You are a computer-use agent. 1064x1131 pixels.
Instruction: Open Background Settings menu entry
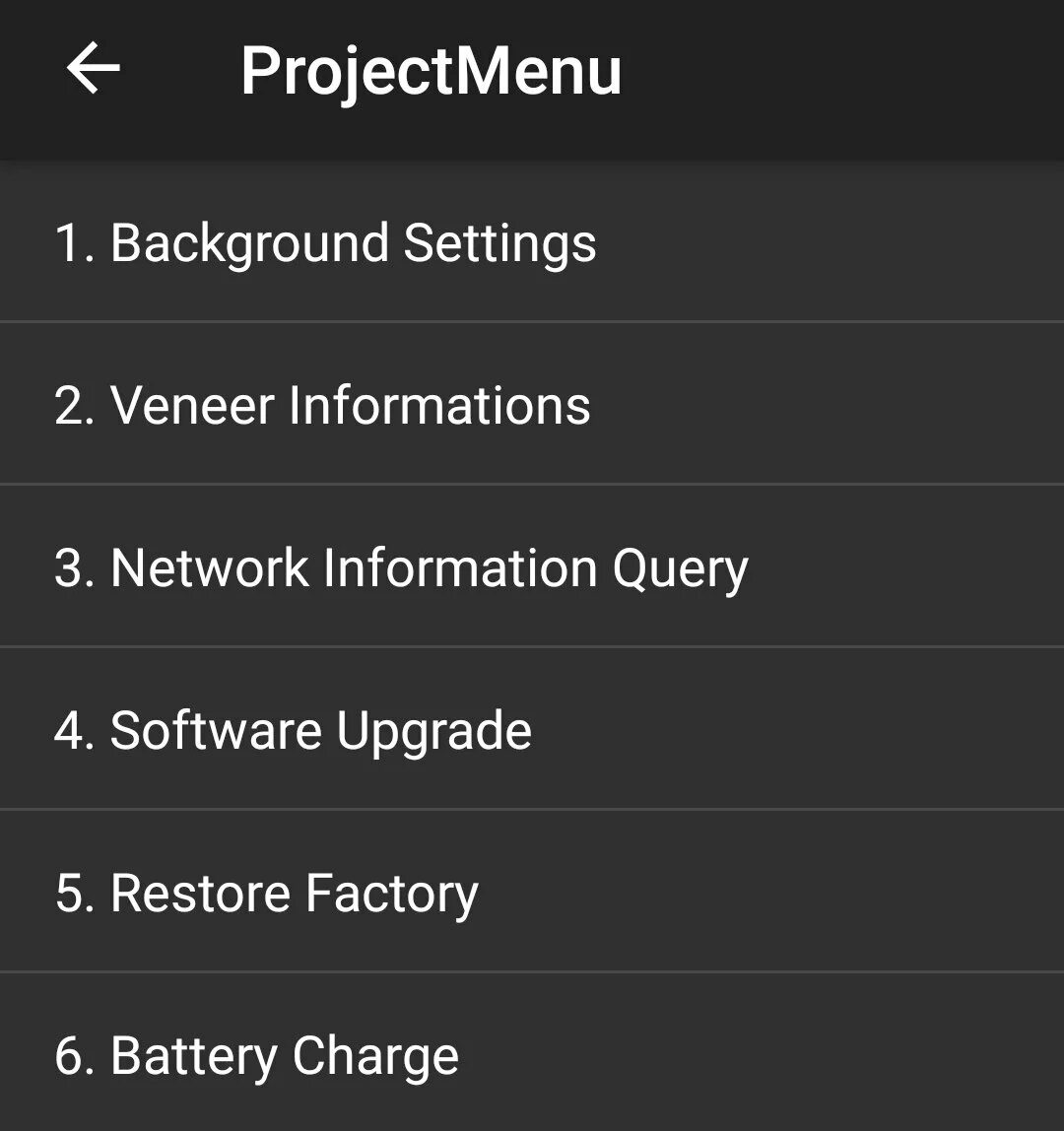tap(532, 241)
